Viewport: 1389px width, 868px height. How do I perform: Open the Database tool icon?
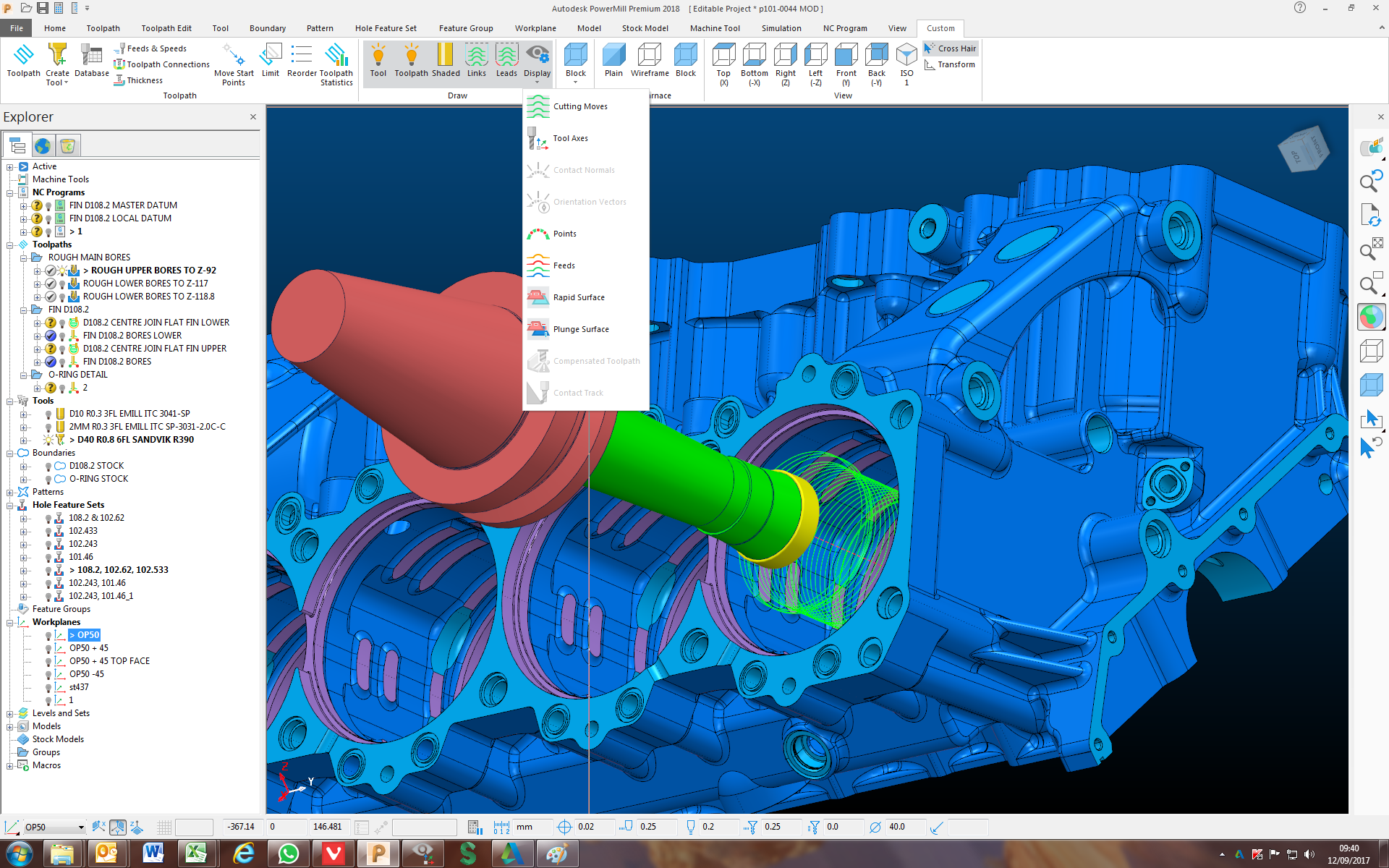click(91, 55)
